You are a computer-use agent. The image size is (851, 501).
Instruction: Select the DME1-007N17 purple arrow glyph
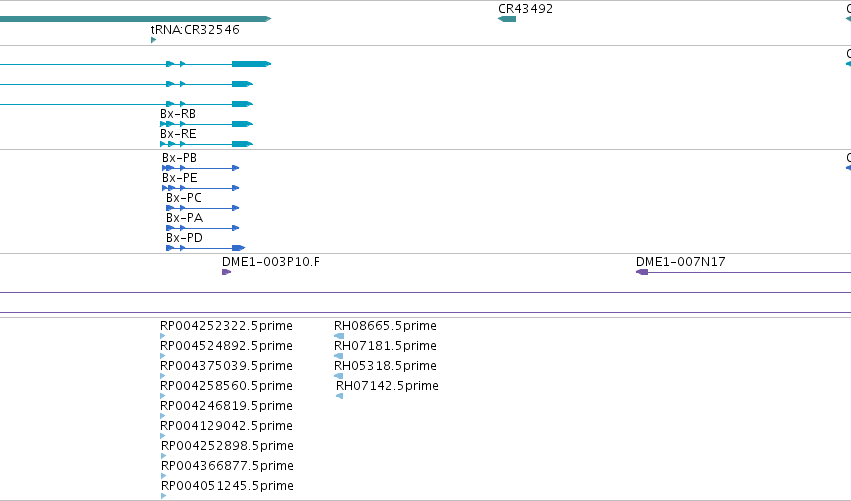click(x=642, y=272)
